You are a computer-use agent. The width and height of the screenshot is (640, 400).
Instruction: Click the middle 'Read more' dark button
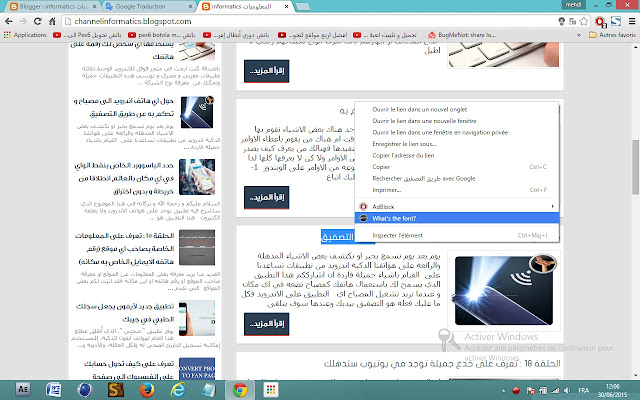pos(267,198)
